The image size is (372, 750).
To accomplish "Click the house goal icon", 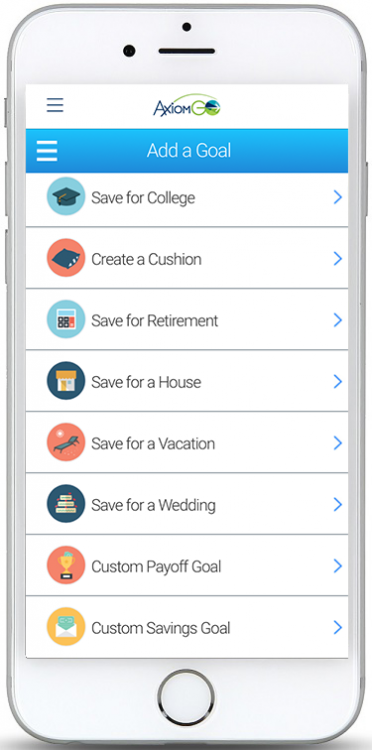I will [66, 381].
